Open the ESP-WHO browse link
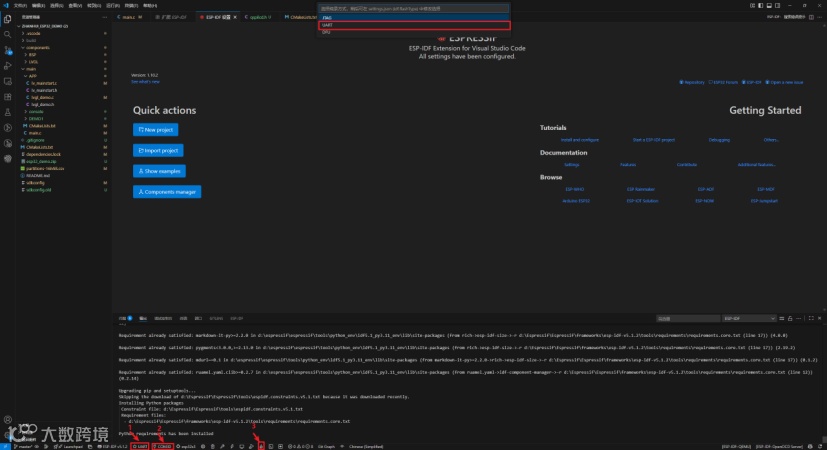Viewport: 828px width, 450px height. click(x=575, y=189)
